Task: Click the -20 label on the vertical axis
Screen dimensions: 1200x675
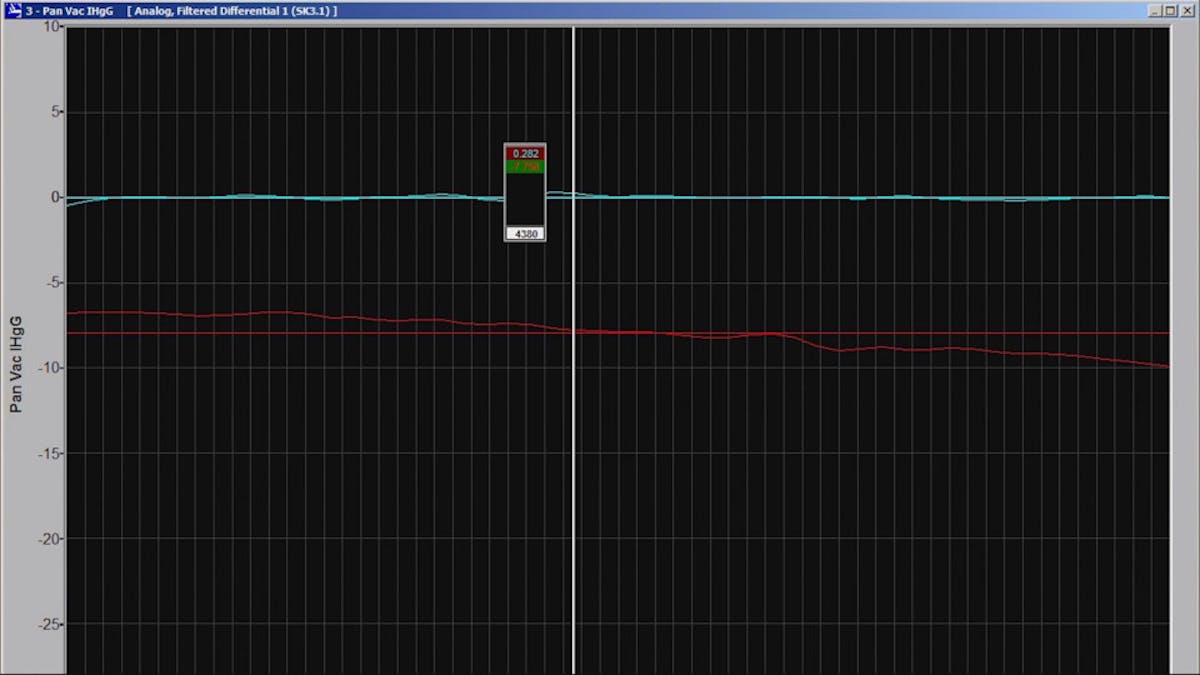Action: [48, 539]
